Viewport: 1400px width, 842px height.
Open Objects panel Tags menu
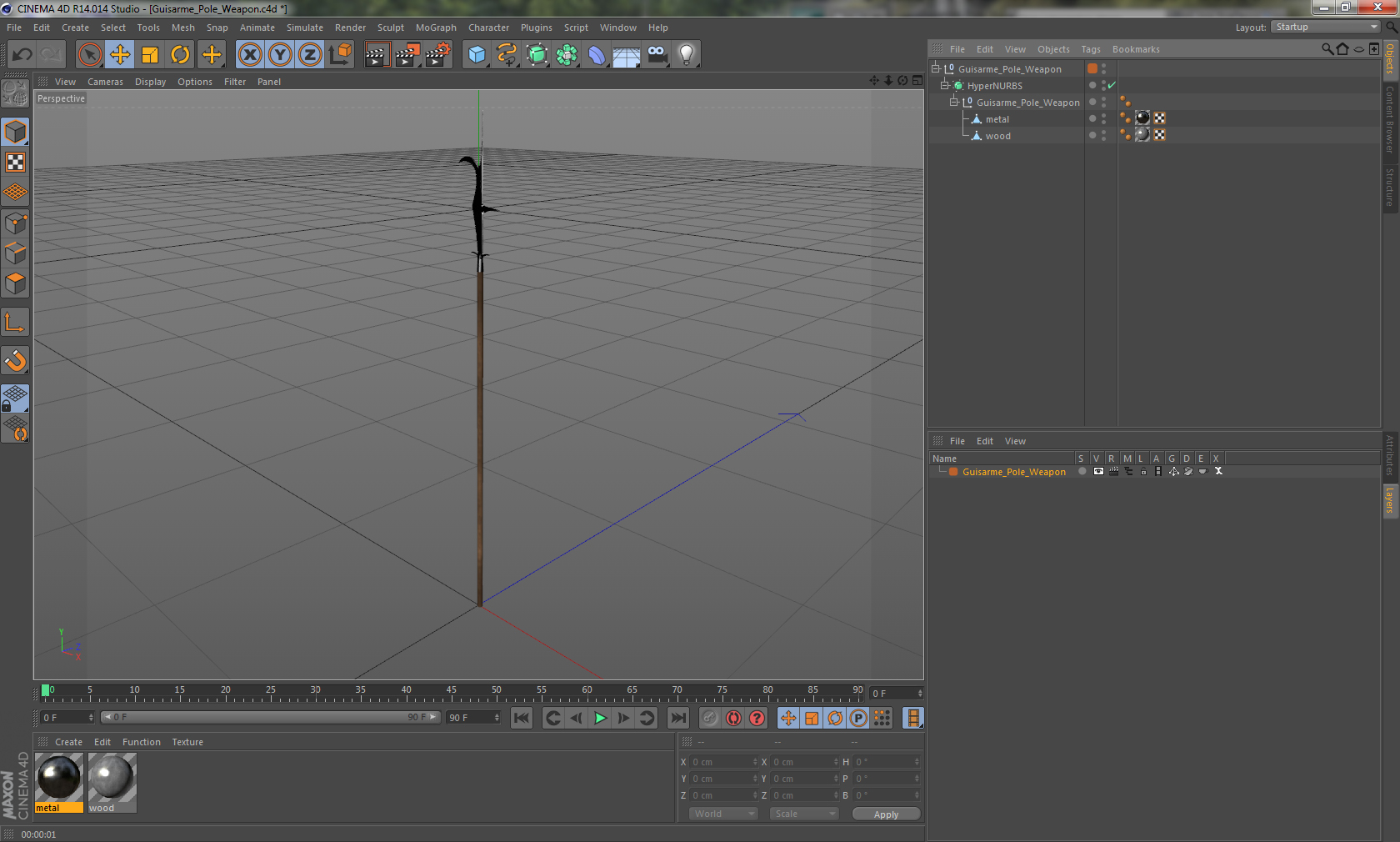coord(1091,49)
